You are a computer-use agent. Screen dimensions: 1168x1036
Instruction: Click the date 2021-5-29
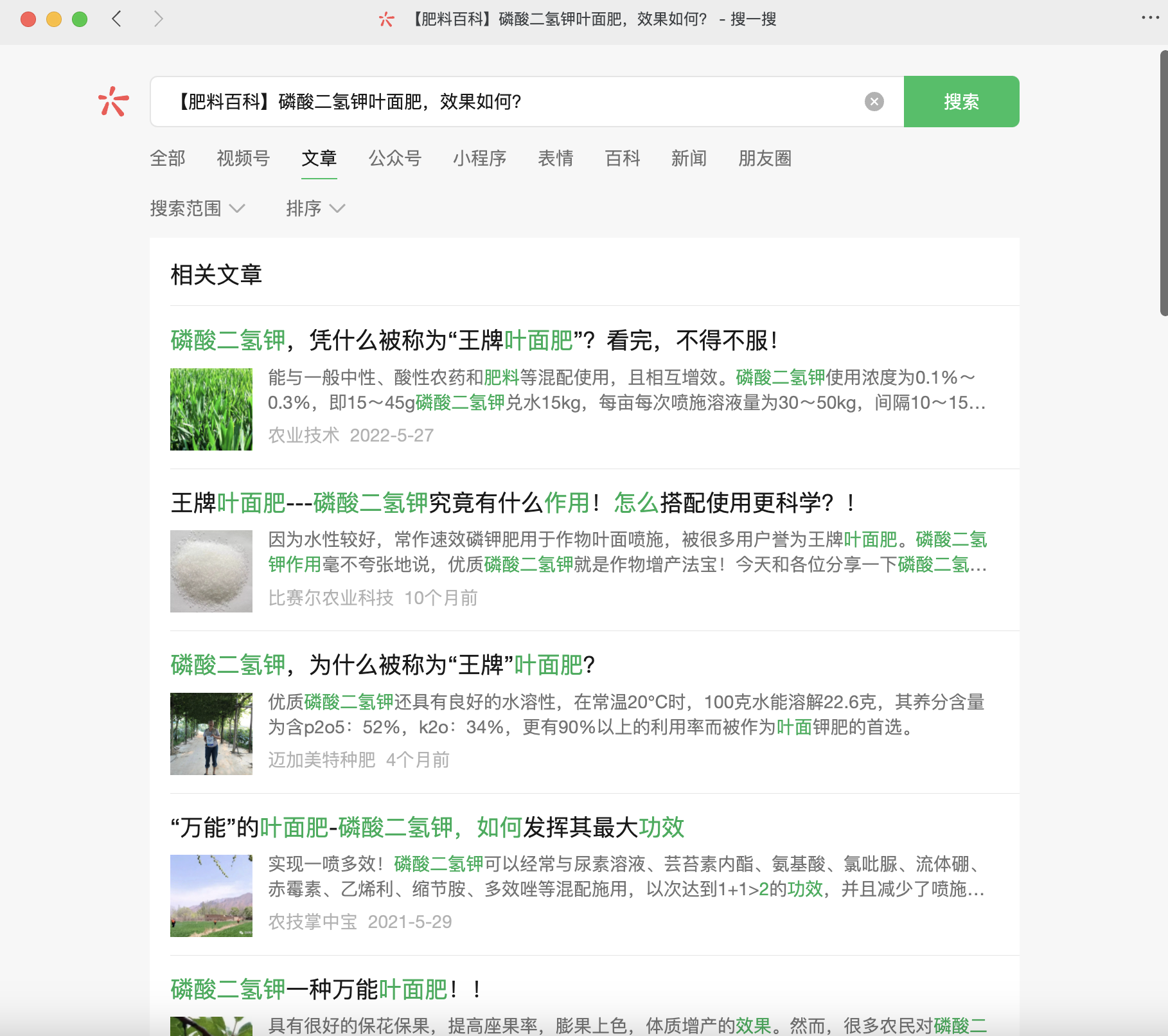410,922
